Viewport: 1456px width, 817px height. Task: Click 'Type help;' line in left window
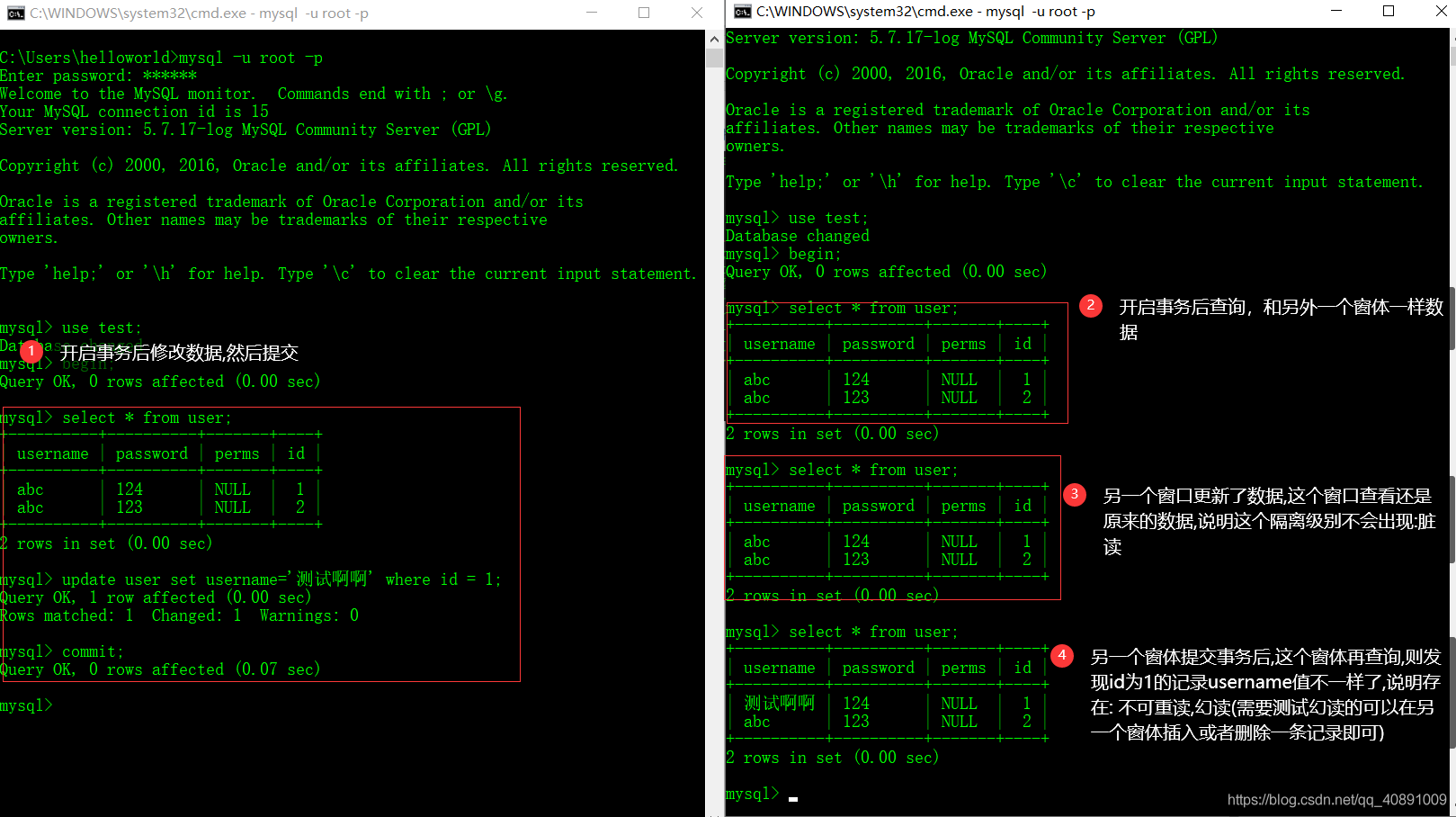click(348, 274)
